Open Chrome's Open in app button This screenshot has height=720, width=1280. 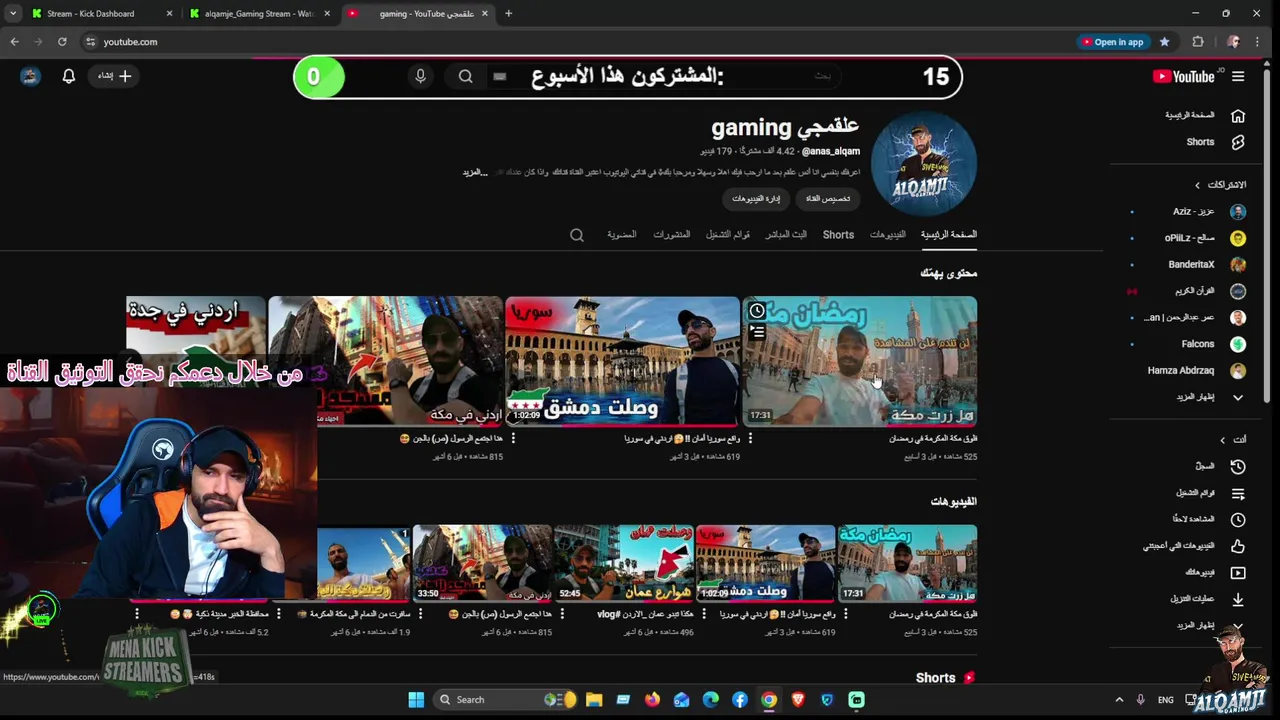[1112, 42]
